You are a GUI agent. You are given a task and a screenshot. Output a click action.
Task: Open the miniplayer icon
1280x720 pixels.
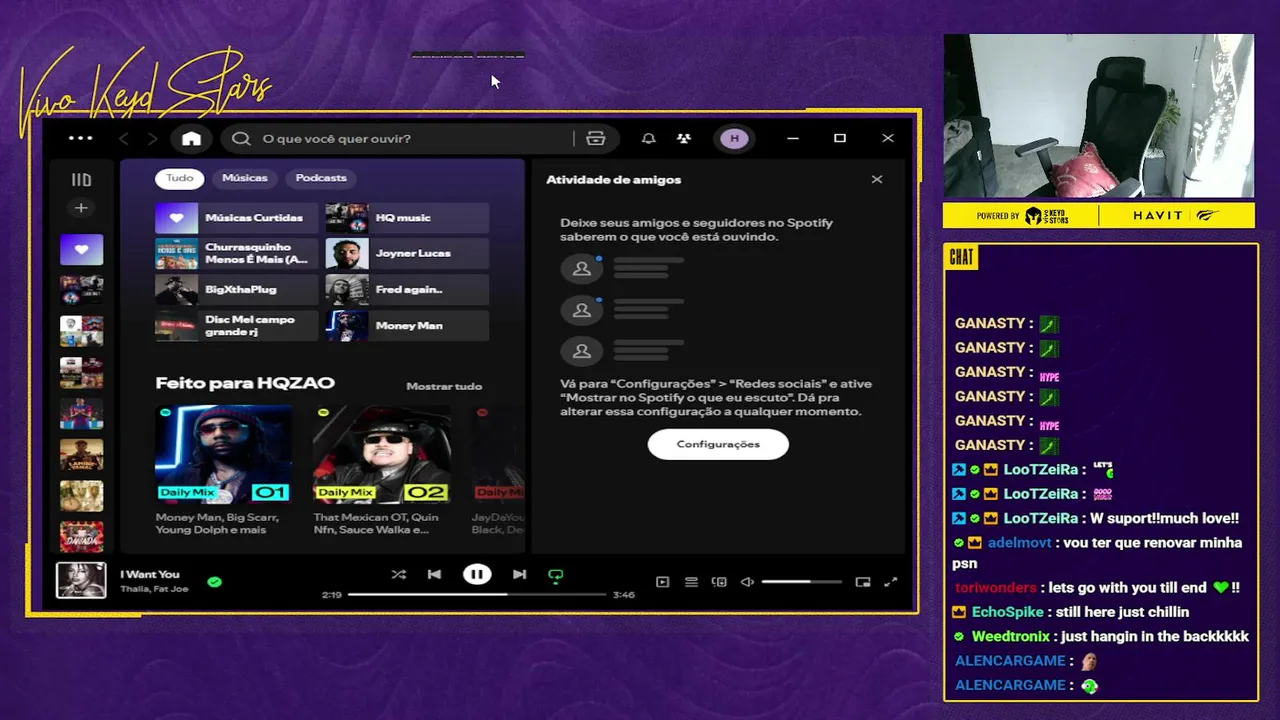863,582
